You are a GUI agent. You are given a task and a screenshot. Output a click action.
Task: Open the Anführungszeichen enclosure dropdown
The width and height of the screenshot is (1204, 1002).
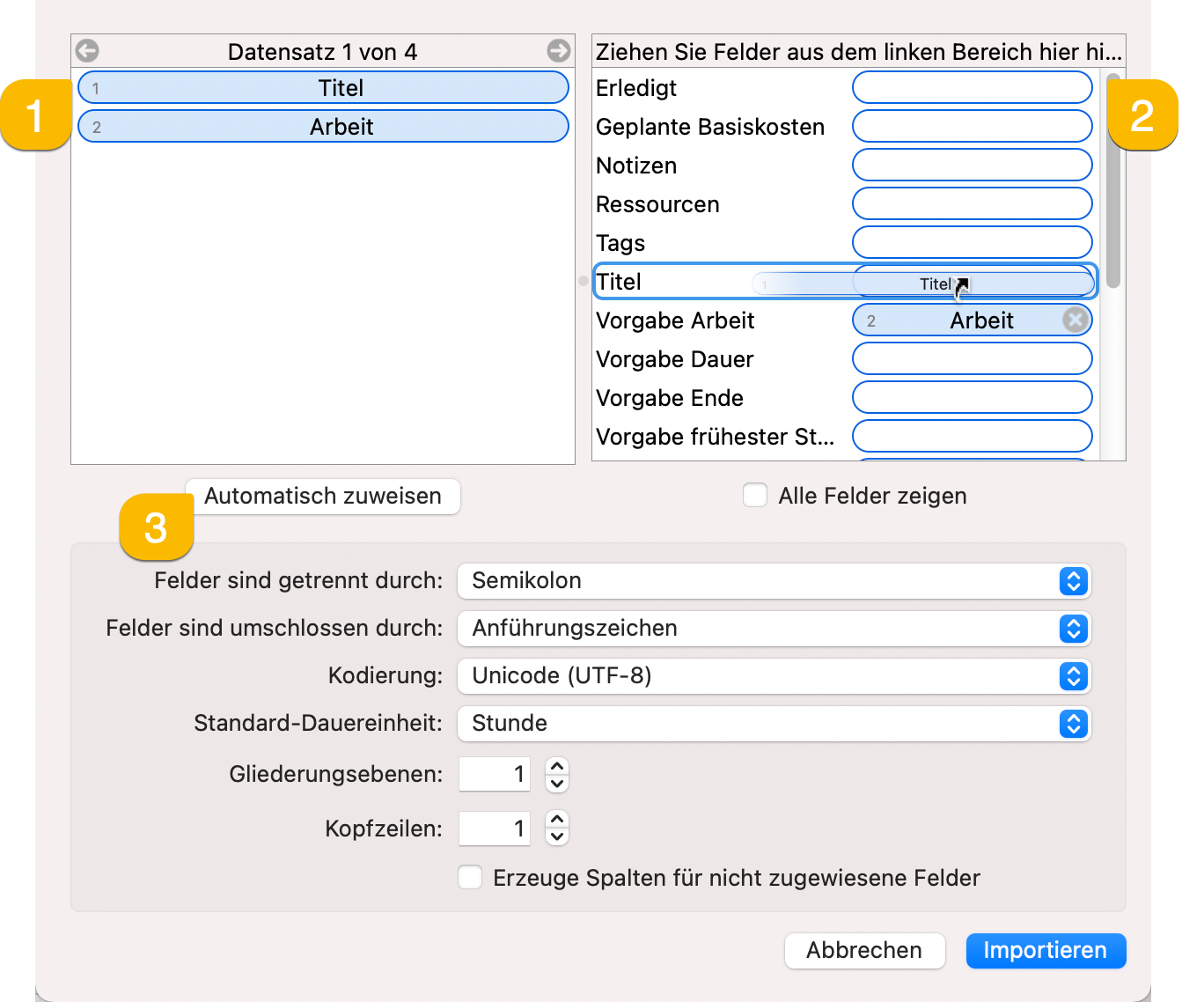[1071, 629]
